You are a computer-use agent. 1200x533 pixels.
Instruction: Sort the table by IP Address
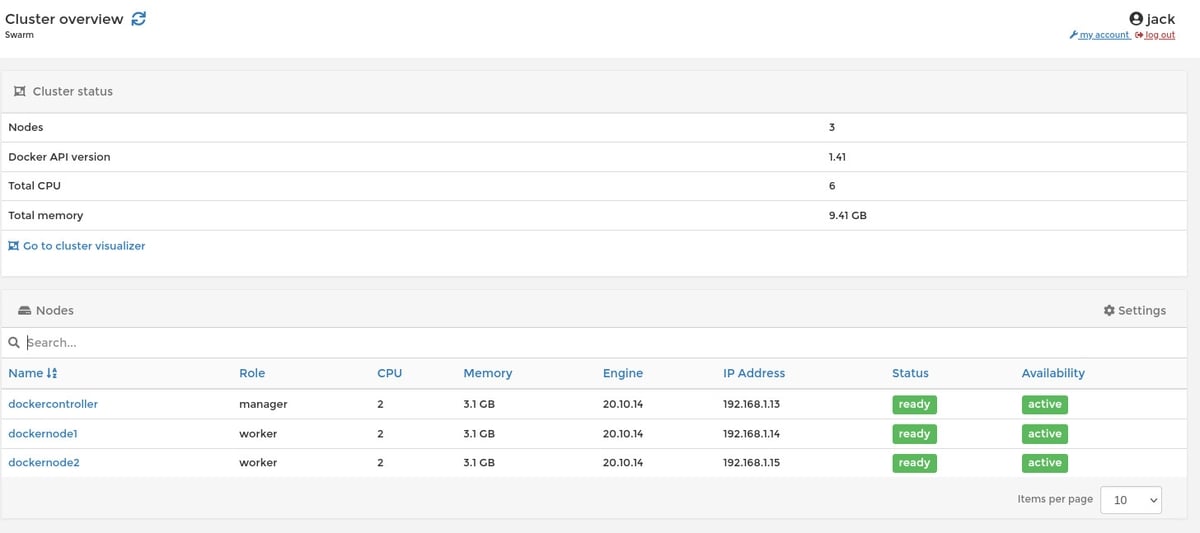click(x=754, y=373)
